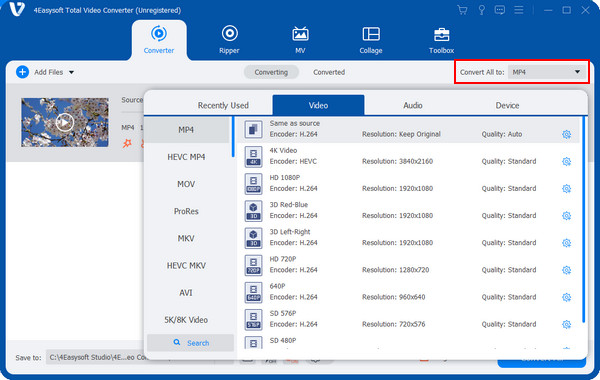This screenshot has width=600, height=380.
Task: Click the Resolution: 720x576 text
Action: point(394,325)
